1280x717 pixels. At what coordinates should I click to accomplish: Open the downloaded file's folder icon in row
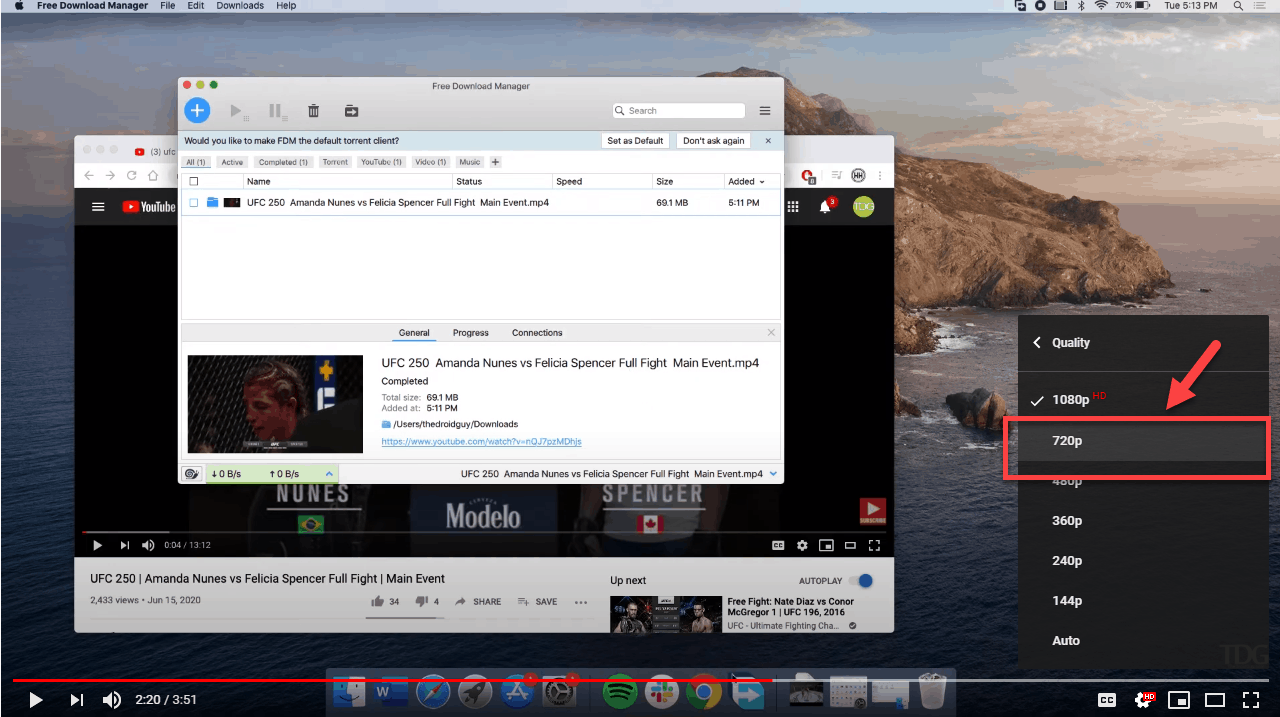pos(212,202)
